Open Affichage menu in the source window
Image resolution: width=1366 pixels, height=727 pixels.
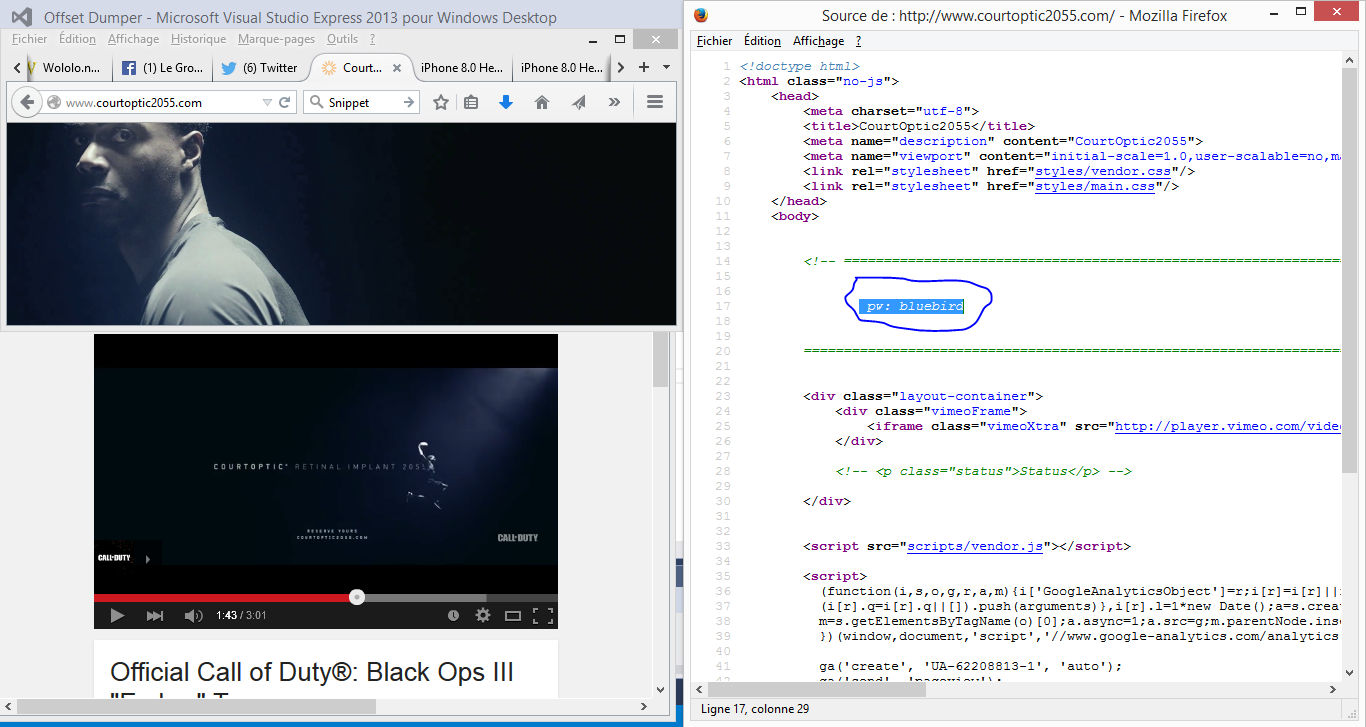[818, 41]
